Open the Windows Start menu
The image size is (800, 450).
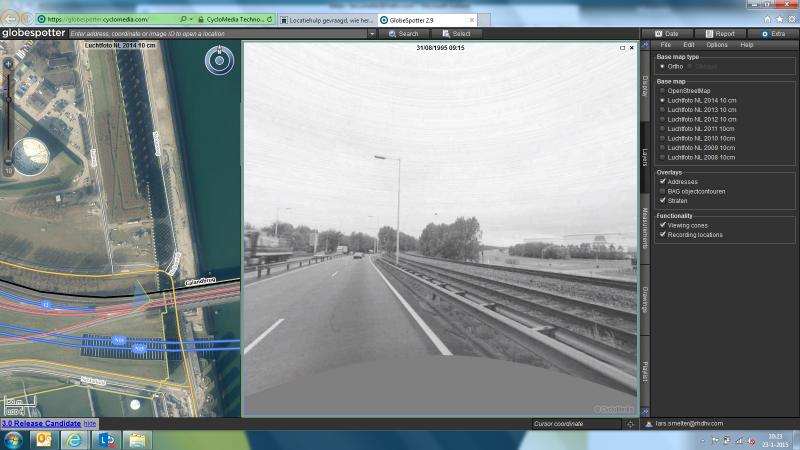[13, 440]
